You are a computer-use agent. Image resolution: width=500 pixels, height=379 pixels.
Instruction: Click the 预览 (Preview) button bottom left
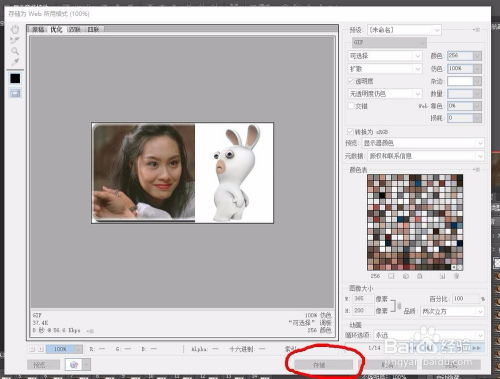point(43,365)
